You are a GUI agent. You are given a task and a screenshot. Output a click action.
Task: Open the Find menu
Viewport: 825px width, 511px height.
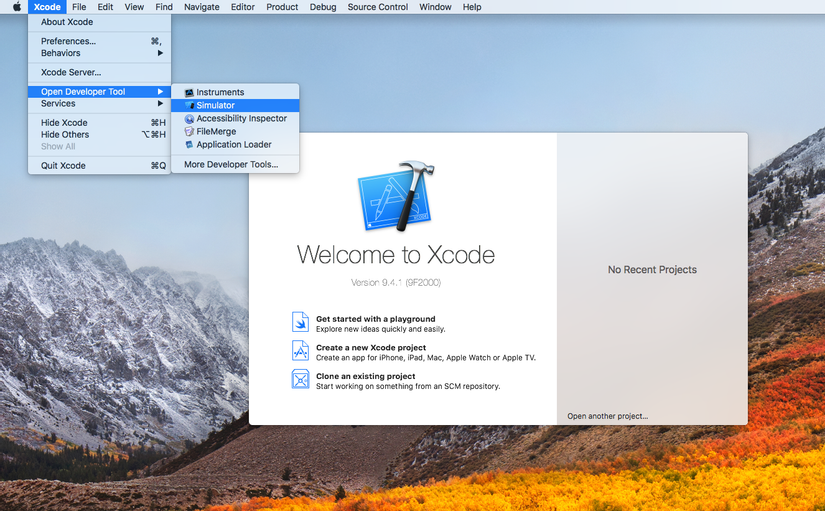164,7
